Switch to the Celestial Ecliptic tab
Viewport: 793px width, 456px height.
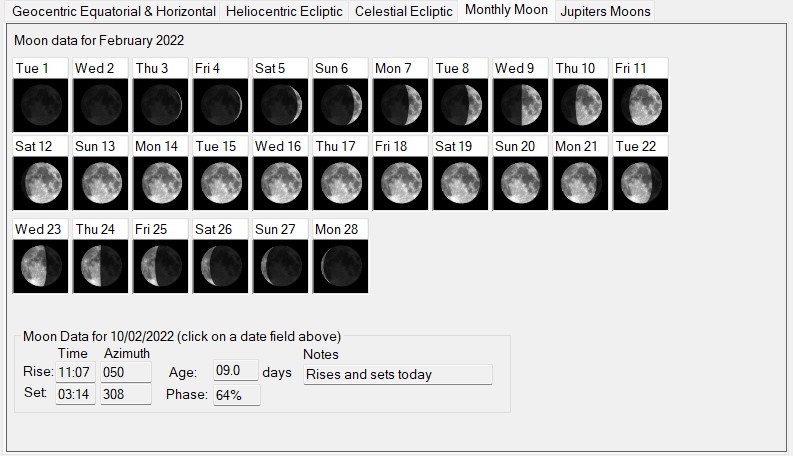coord(403,12)
